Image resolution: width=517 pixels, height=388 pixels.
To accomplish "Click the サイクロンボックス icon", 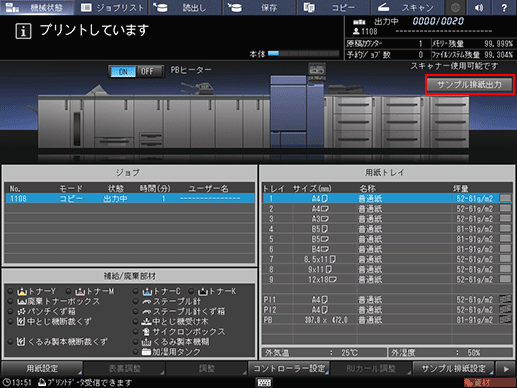I will 146,332.
